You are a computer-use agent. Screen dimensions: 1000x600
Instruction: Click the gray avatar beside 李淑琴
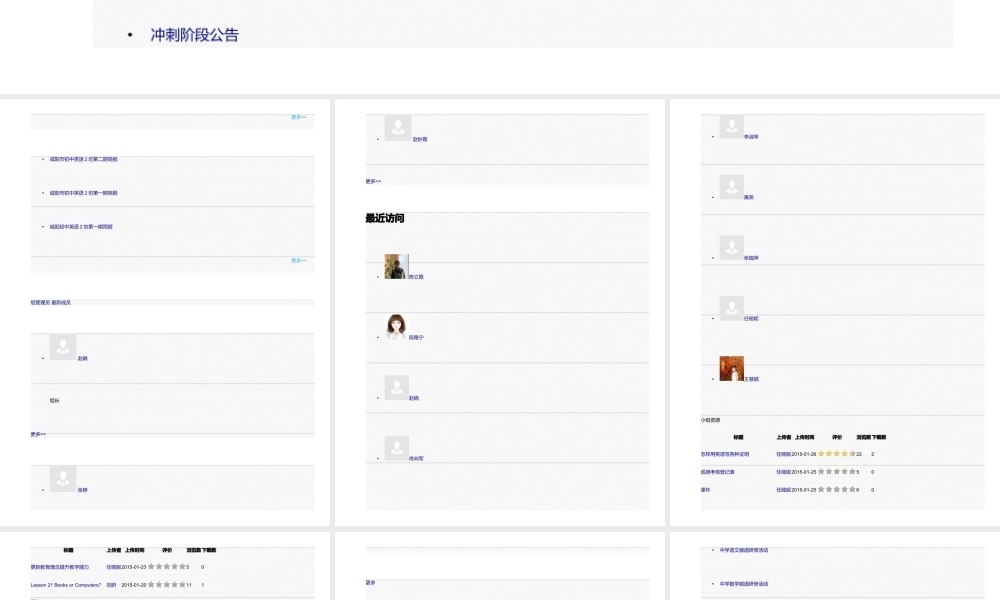731,127
